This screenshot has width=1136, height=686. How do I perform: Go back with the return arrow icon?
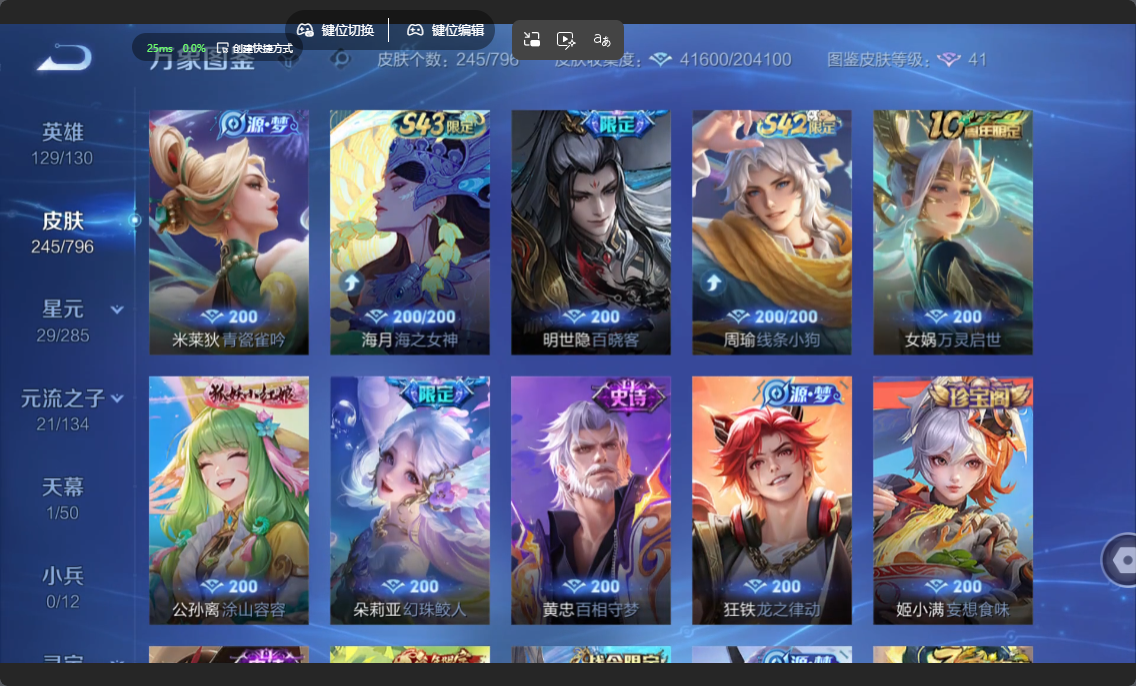(x=64, y=57)
